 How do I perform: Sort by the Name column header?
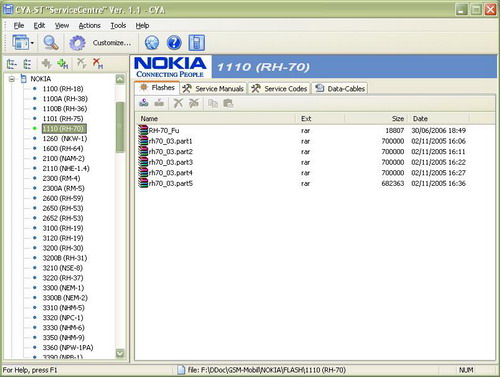tap(216, 119)
